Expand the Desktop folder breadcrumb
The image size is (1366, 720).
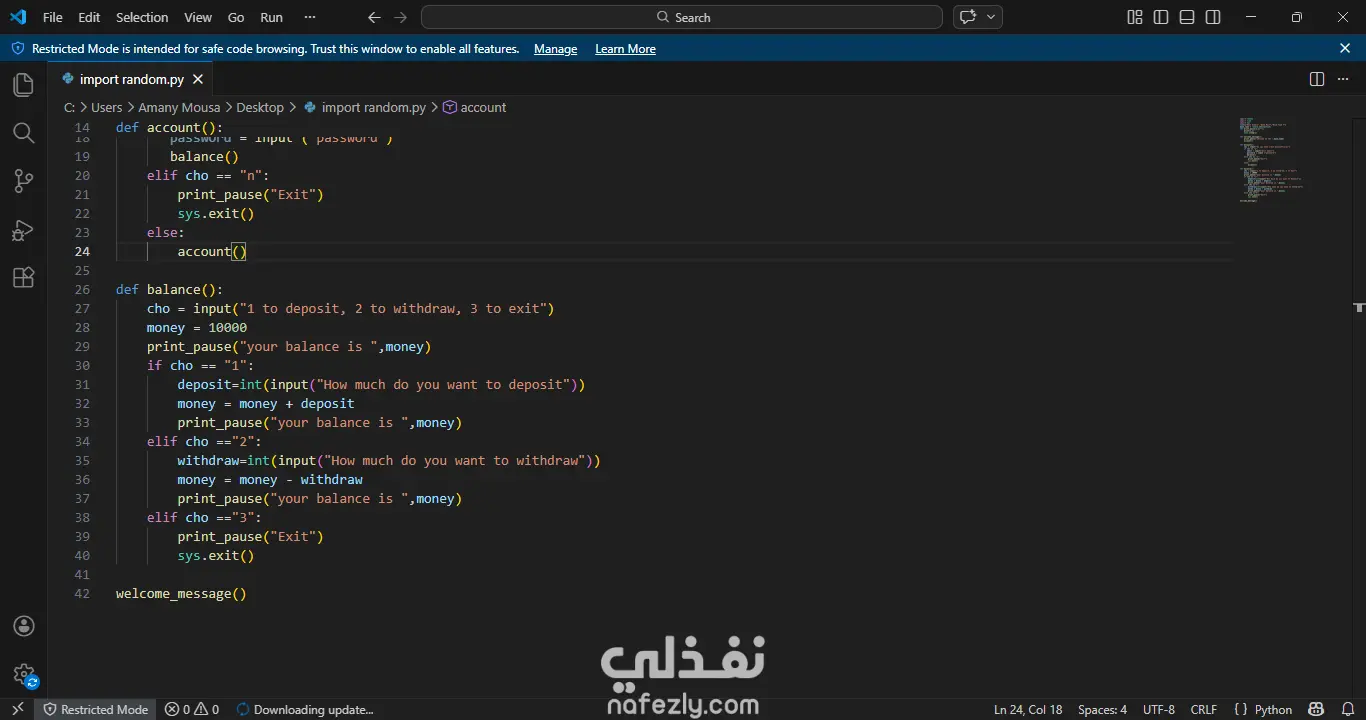[260, 107]
